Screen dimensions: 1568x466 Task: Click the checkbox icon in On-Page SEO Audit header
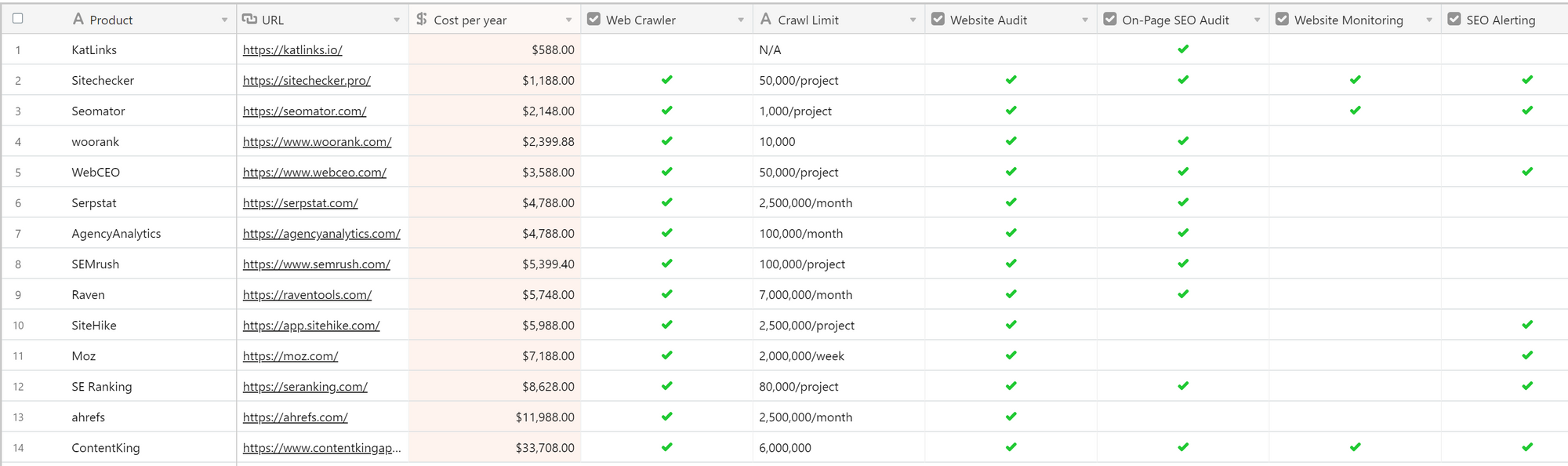click(1110, 19)
